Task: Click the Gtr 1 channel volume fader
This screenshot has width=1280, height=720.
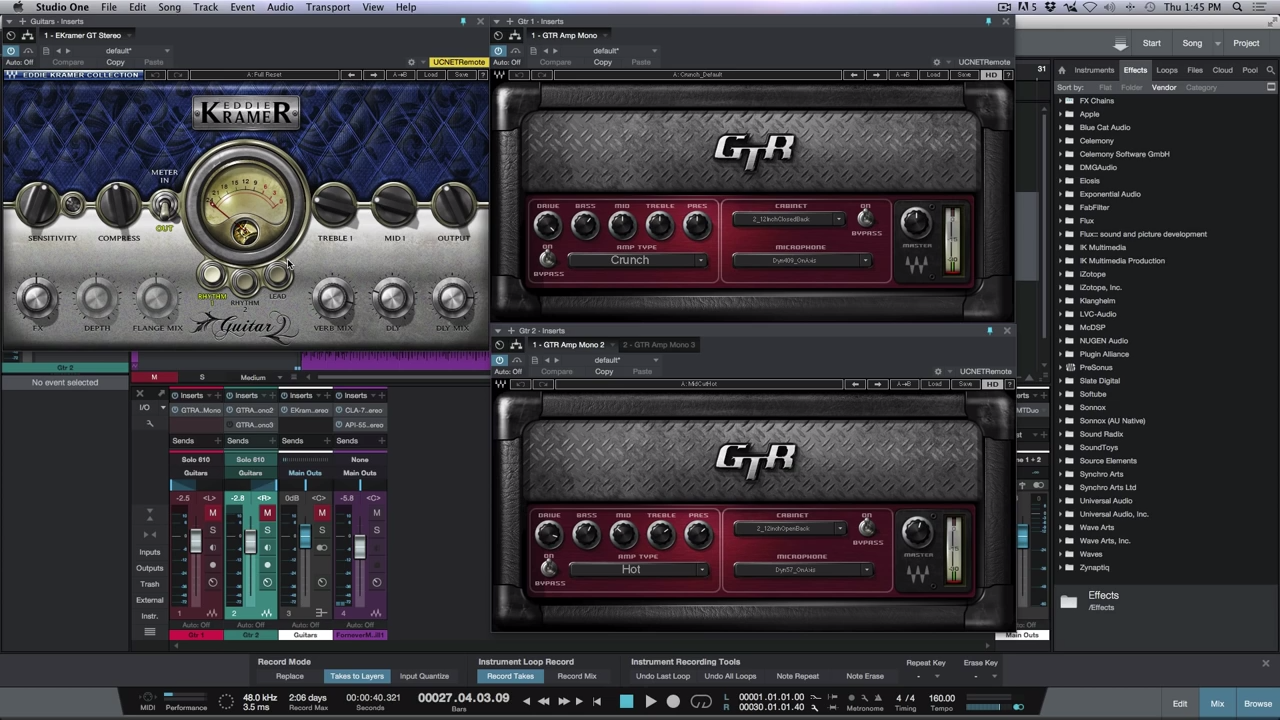Action: 195,541
